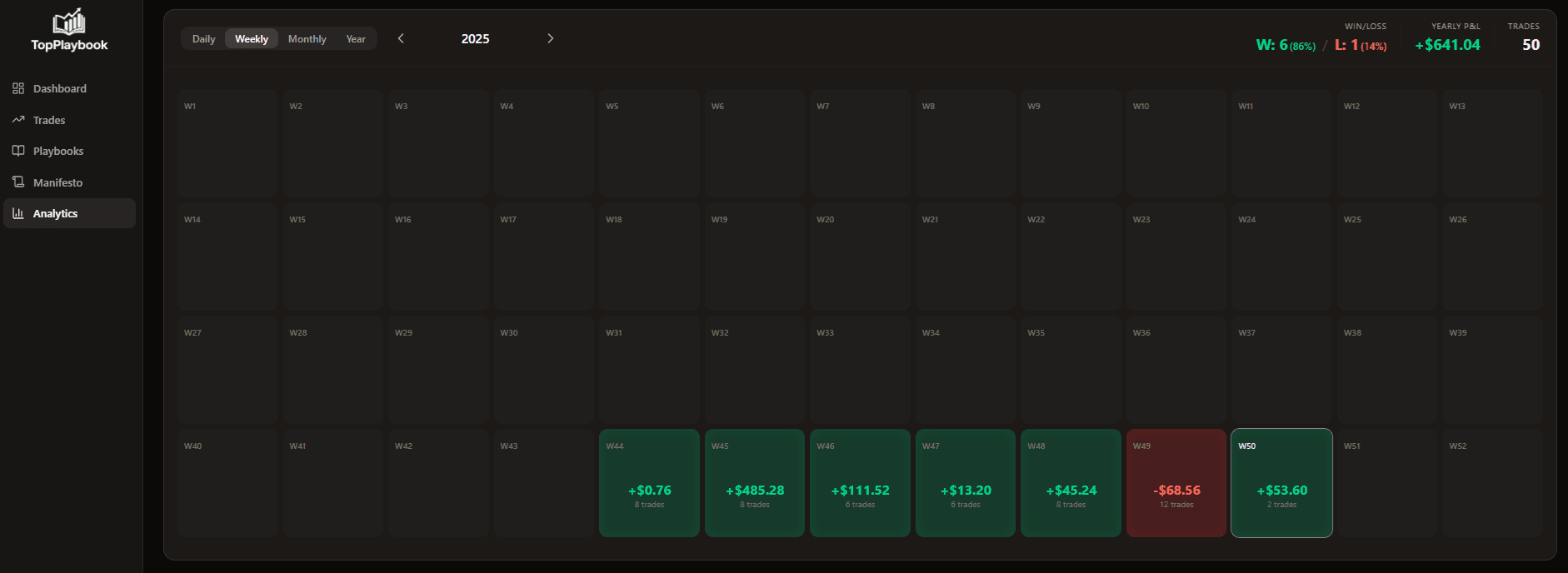The height and width of the screenshot is (573, 1568).
Task: Open the Playbooks page
Action: [70, 151]
